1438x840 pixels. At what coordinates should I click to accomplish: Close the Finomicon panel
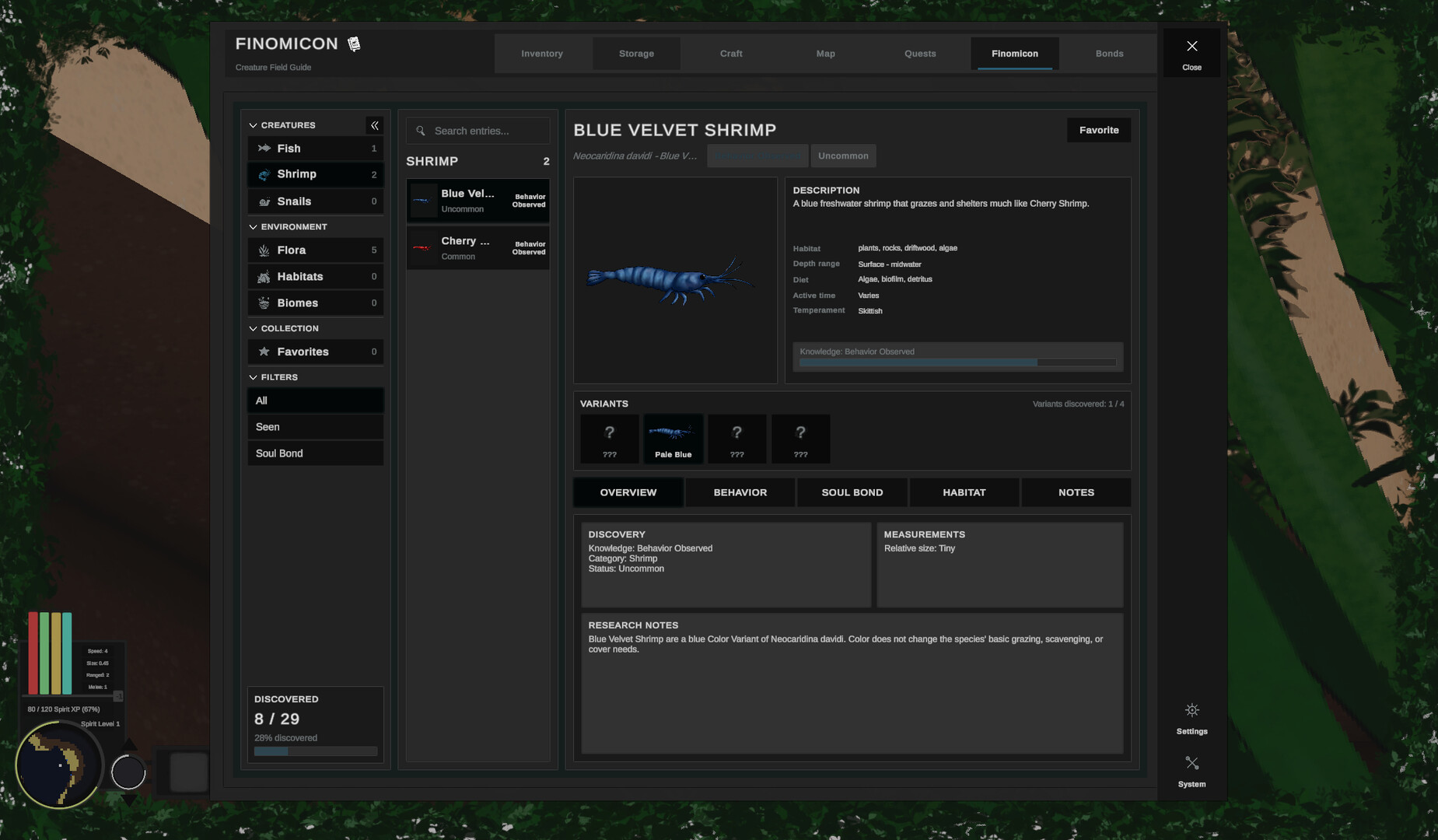1191,54
